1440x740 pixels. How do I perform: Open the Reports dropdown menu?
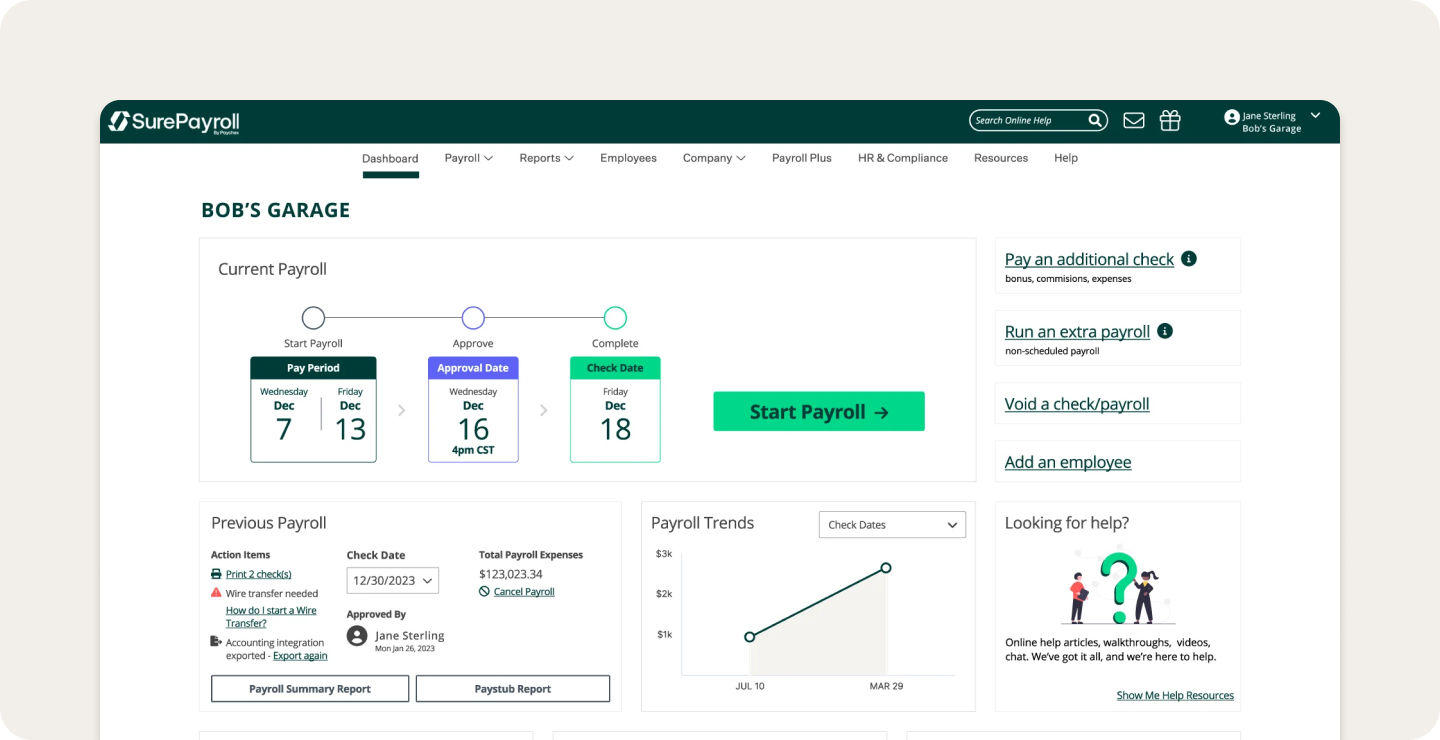pos(546,158)
